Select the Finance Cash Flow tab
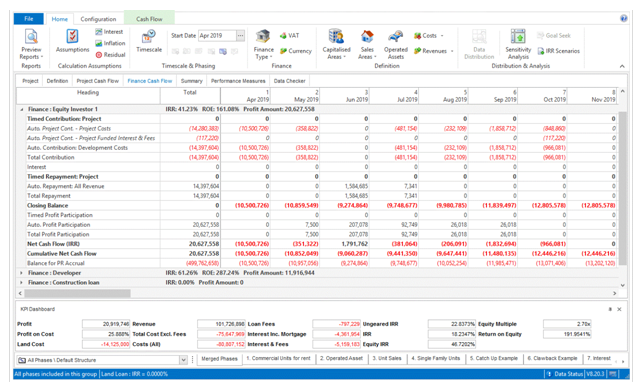The image size is (639, 389). tap(150, 81)
